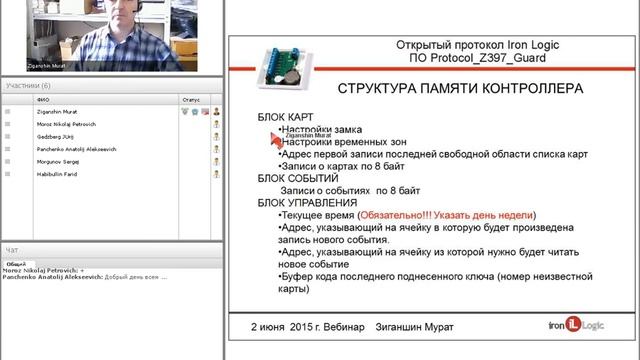Click the '2 июня 2015 г. Вебинар' footer text
Image resolution: width=640 pixels, height=360 pixels.
(x=308, y=327)
